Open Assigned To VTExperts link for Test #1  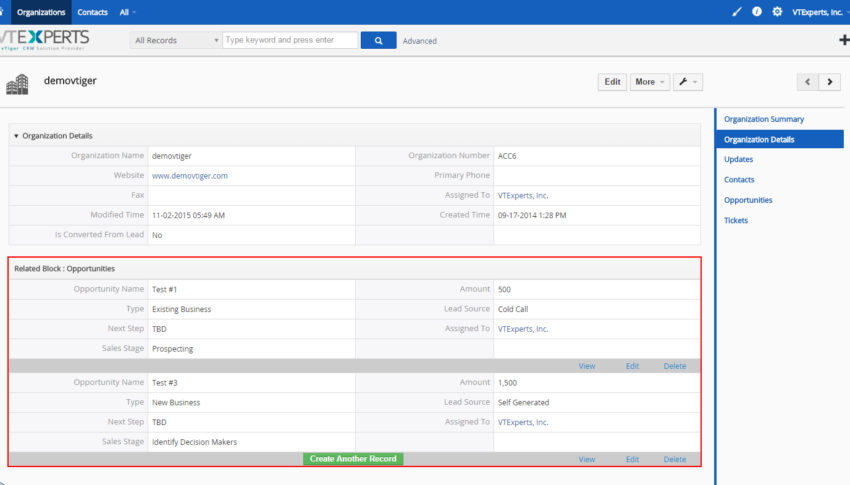tap(523, 329)
